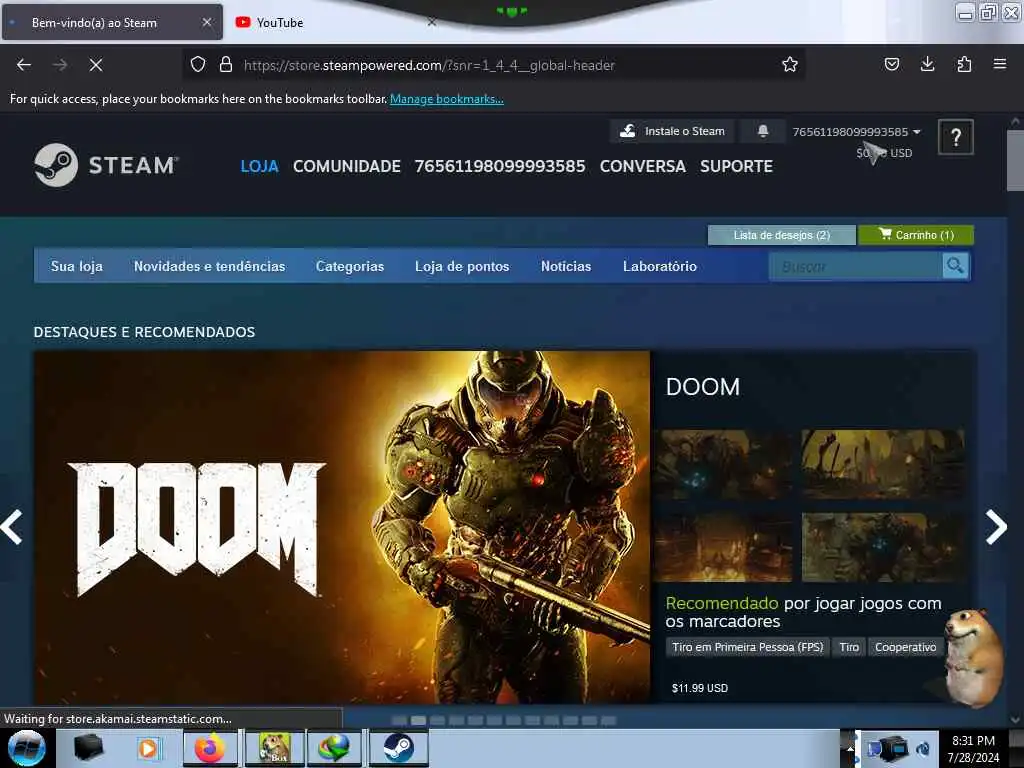
Task: Open the Steam notifications bell
Action: click(x=763, y=131)
